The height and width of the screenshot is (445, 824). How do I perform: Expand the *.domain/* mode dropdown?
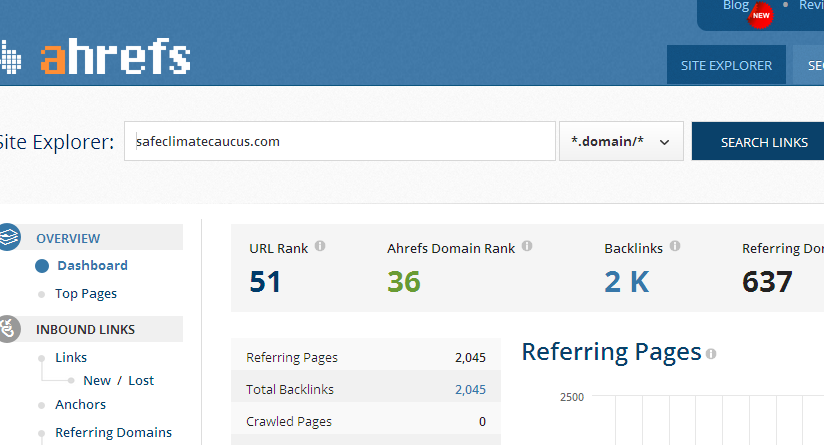pyautogui.click(x=621, y=141)
